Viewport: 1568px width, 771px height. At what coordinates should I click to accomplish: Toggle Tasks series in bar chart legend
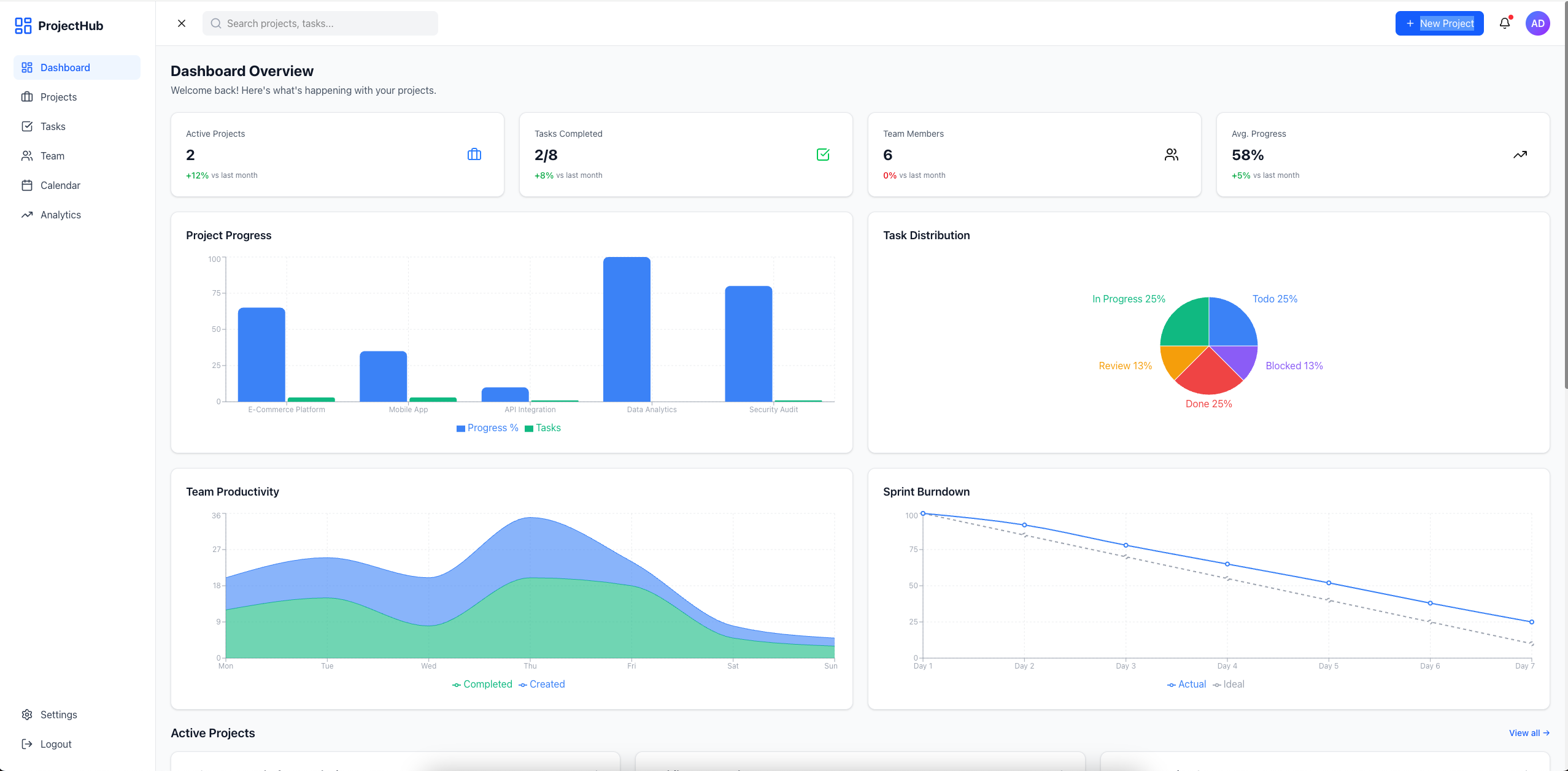pyautogui.click(x=543, y=428)
